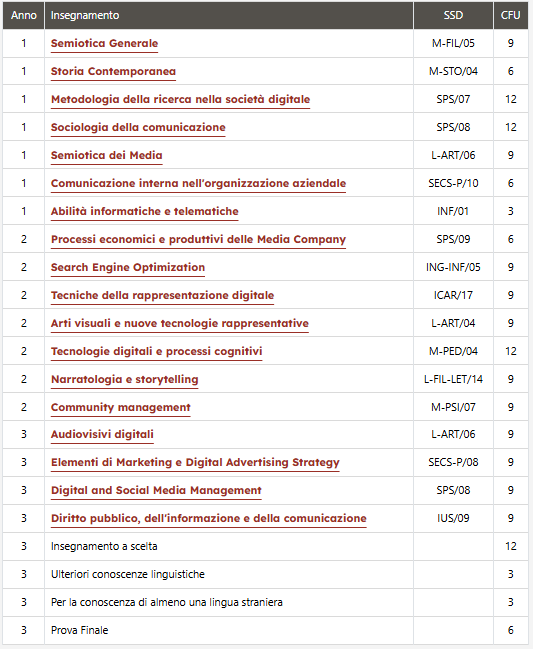Image resolution: width=533 pixels, height=649 pixels.
Task: Open Tecniche della rappresentazione digitale link
Action: pyautogui.click(x=162, y=296)
